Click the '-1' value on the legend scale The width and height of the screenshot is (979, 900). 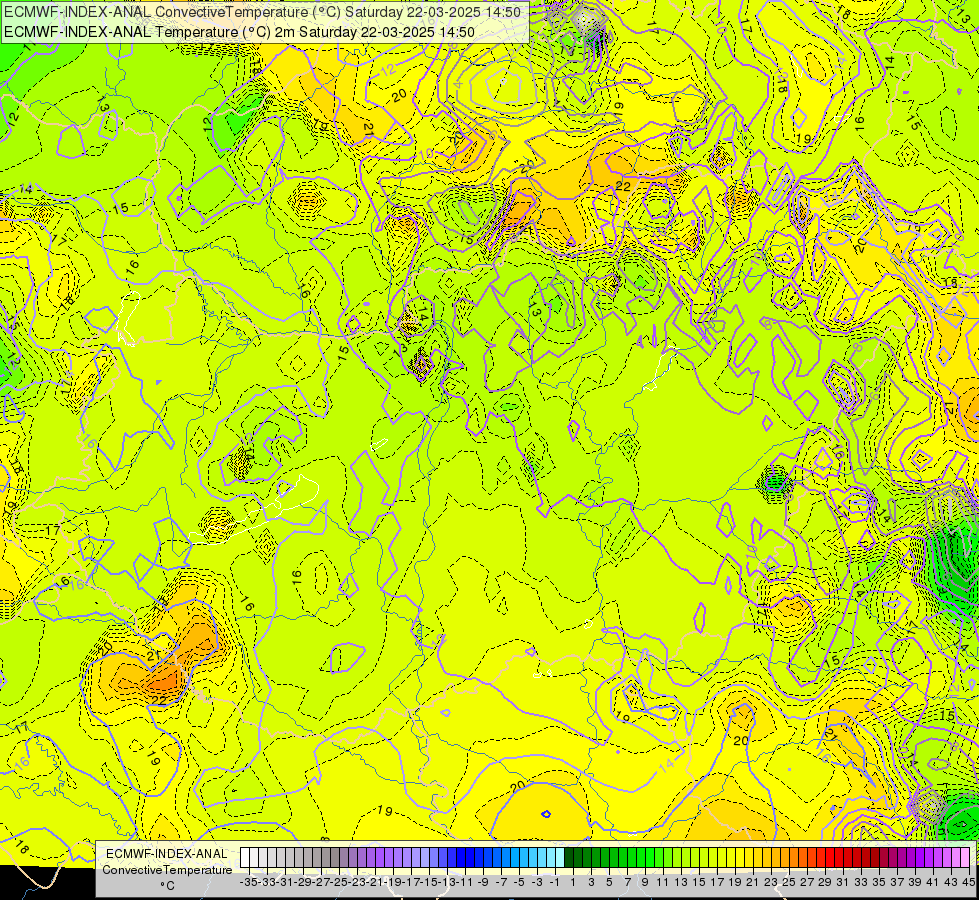pyautogui.click(x=555, y=883)
